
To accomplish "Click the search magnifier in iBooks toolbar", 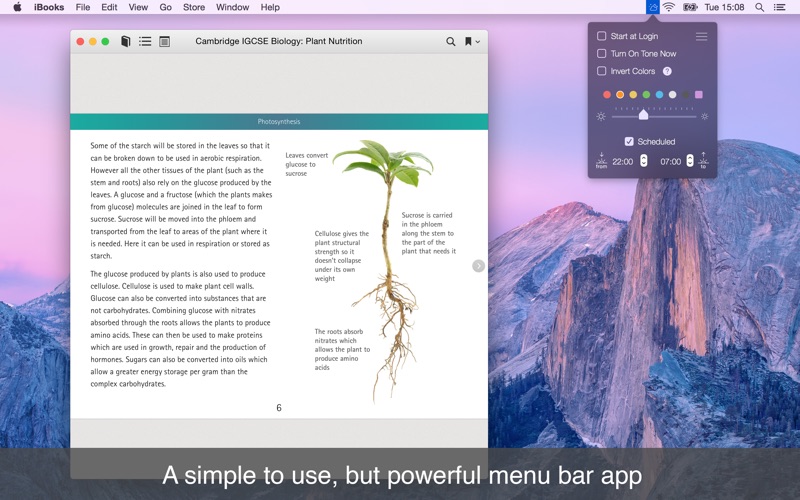I will (451, 42).
